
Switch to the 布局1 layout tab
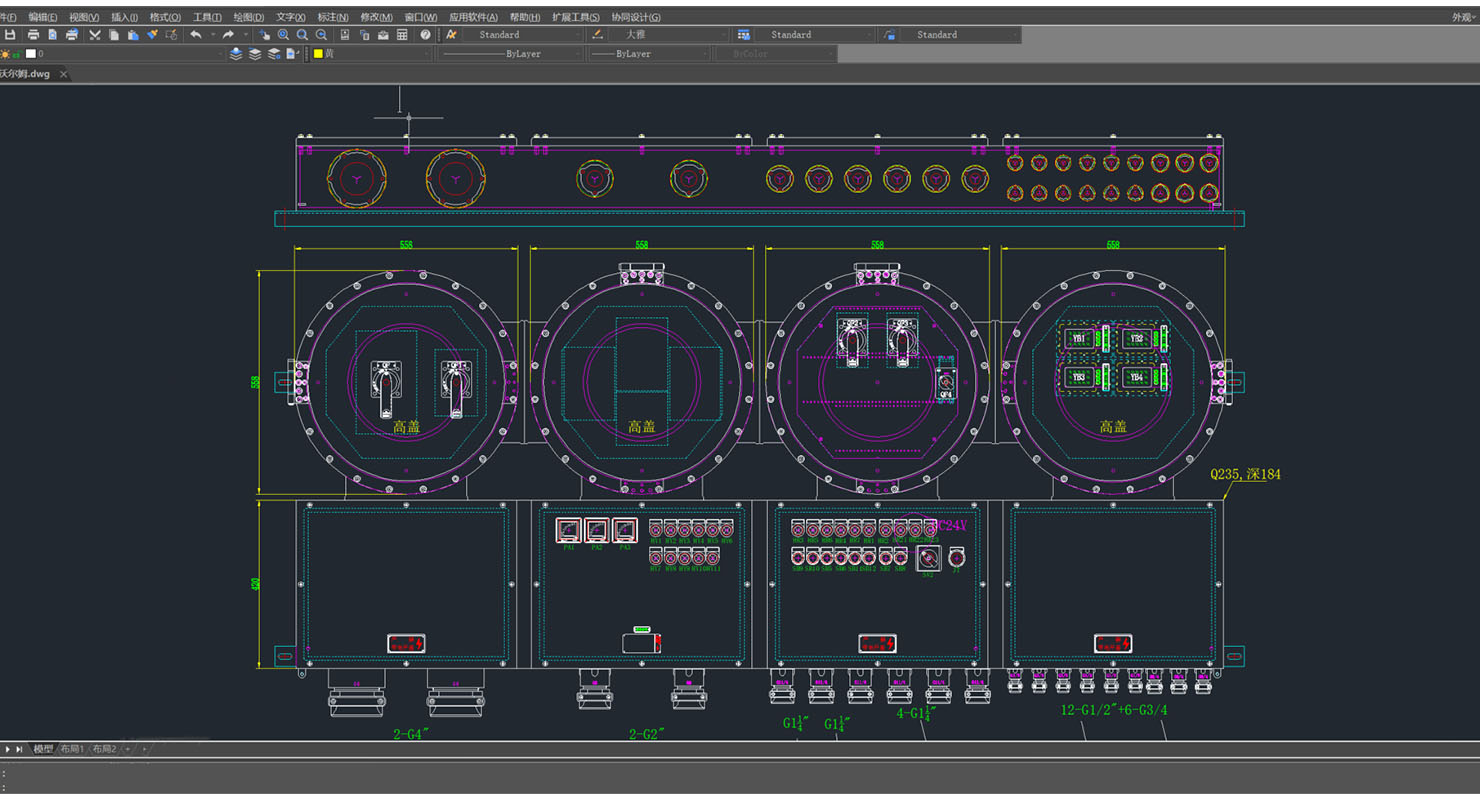72,749
